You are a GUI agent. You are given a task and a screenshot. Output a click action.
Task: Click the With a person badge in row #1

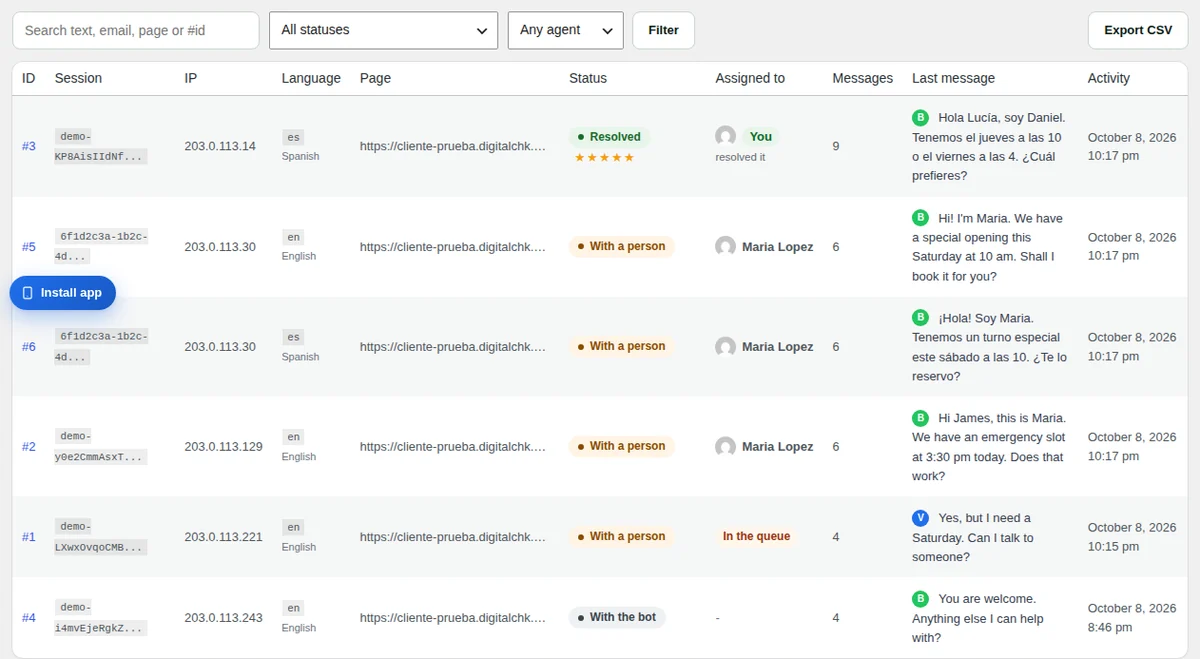coord(622,537)
